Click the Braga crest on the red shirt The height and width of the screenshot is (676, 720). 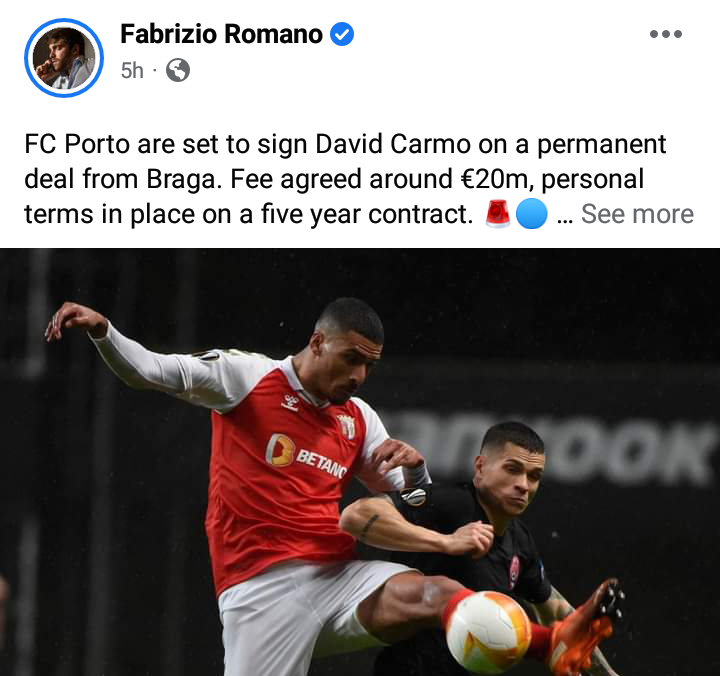347,427
